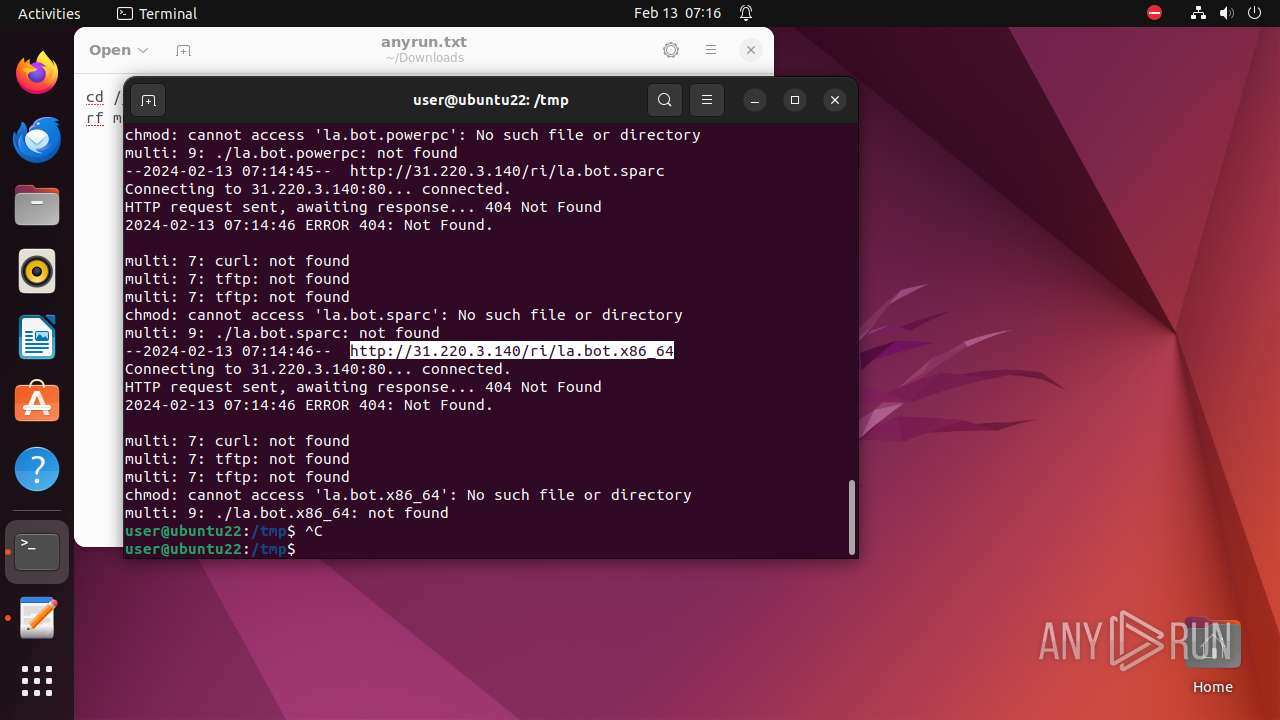1280x720 pixels.
Task: Open text editor view options gear
Action: (671, 50)
